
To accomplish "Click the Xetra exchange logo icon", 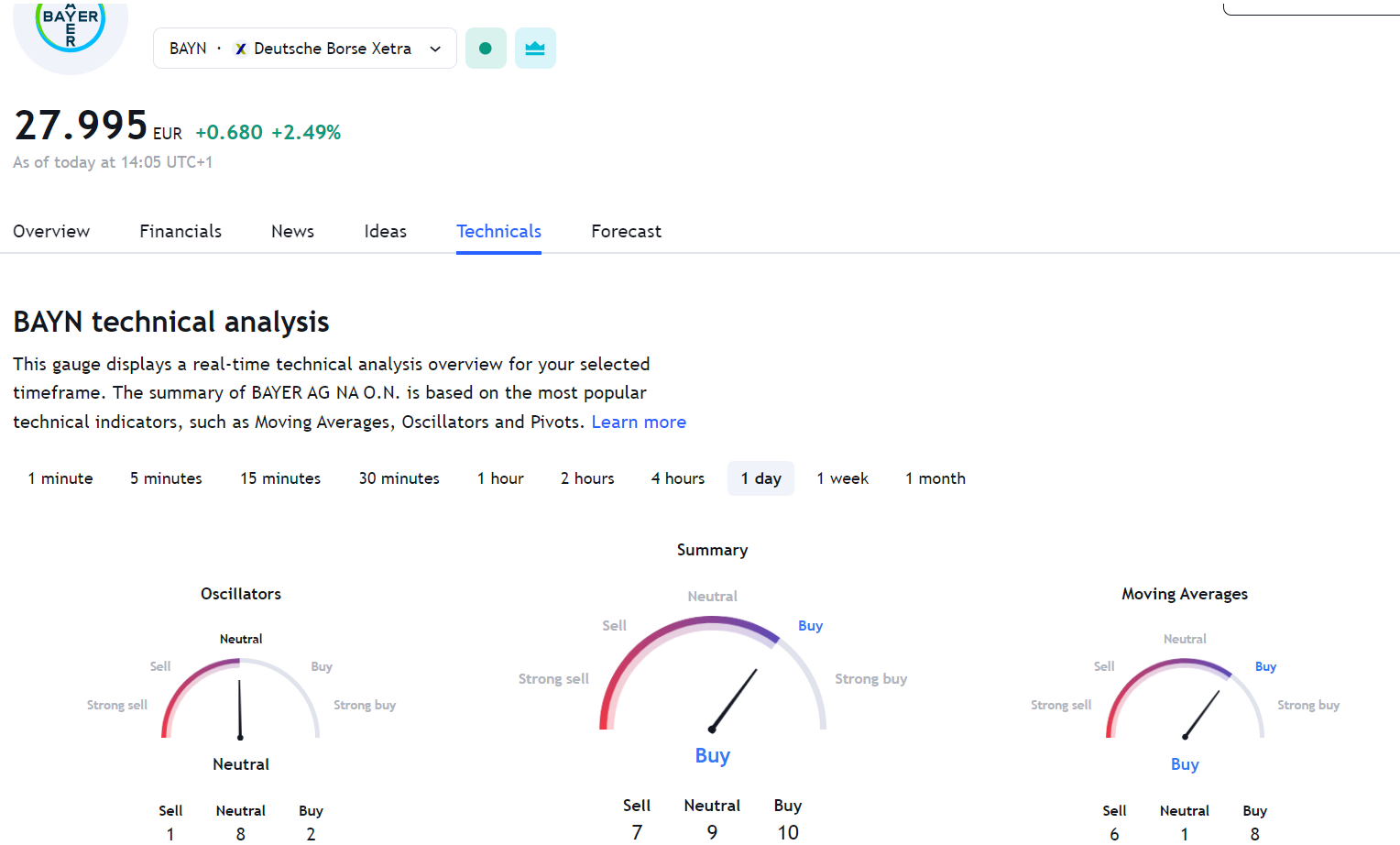I will click(x=241, y=49).
